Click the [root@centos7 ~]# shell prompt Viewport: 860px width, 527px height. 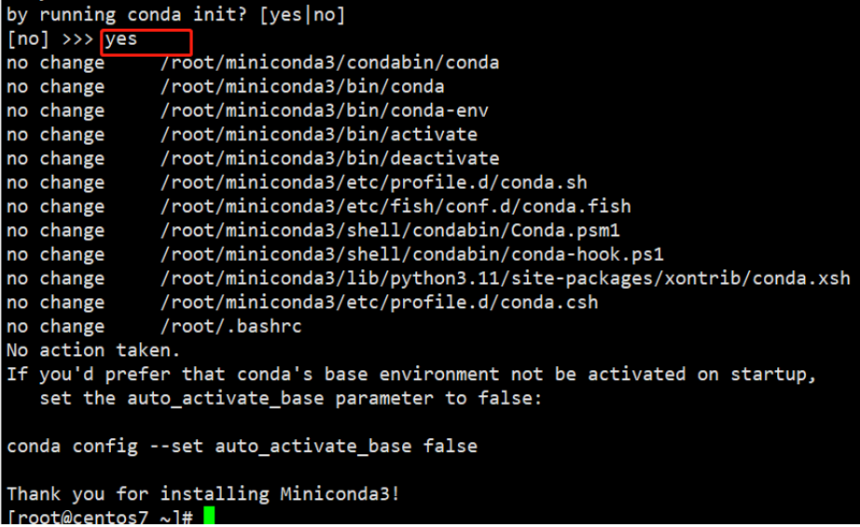(100, 517)
